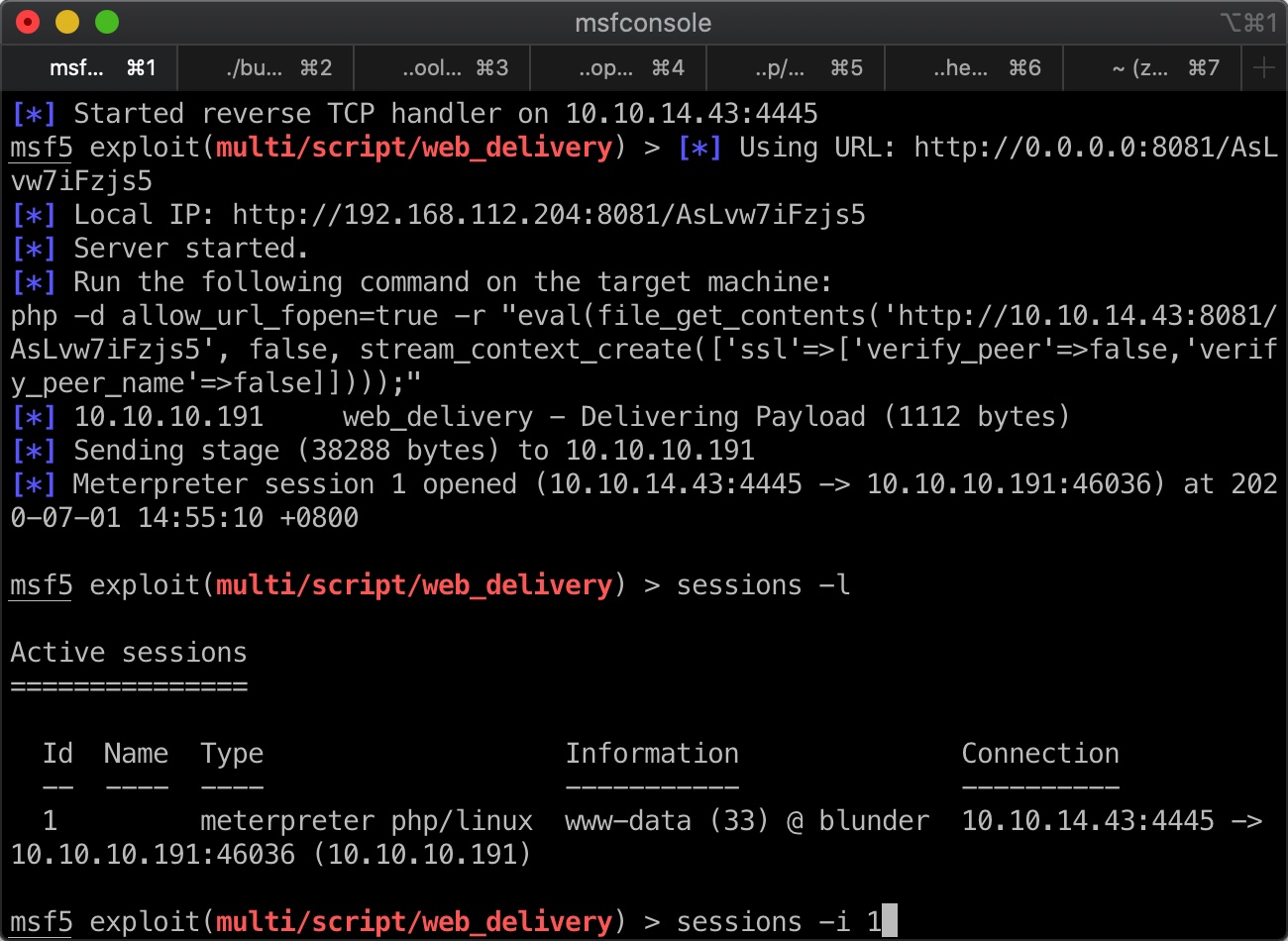Switch to the ..op... tab
1288x941 pixels.
(x=619, y=67)
